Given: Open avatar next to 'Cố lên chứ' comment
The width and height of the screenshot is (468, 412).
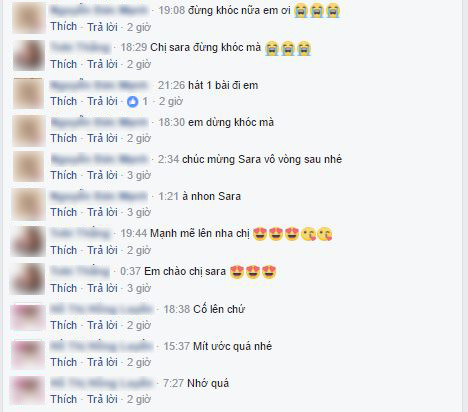Looking at the screenshot, I should [27, 317].
